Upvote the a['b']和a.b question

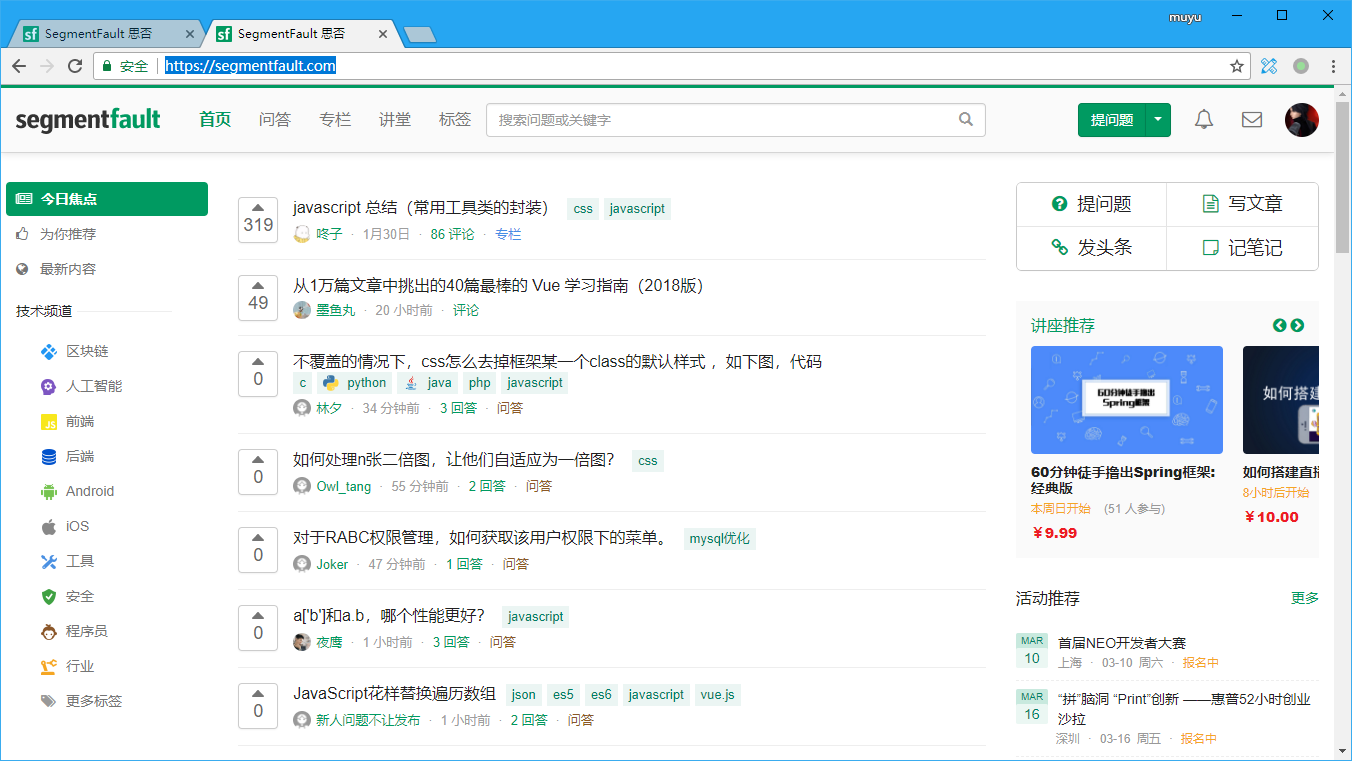click(x=258, y=615)
